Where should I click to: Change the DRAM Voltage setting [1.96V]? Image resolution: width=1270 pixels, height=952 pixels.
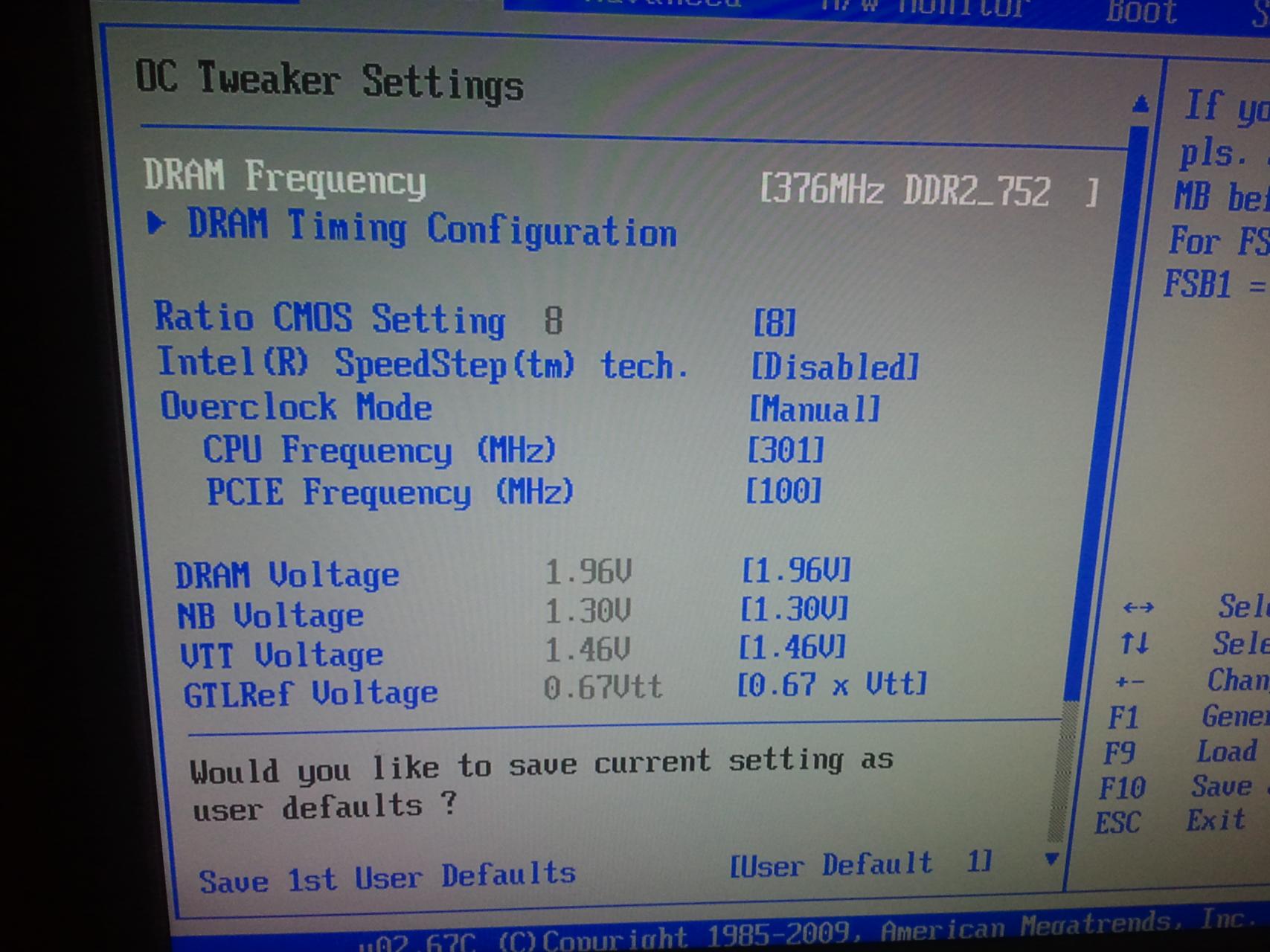(x=795, y=570)
